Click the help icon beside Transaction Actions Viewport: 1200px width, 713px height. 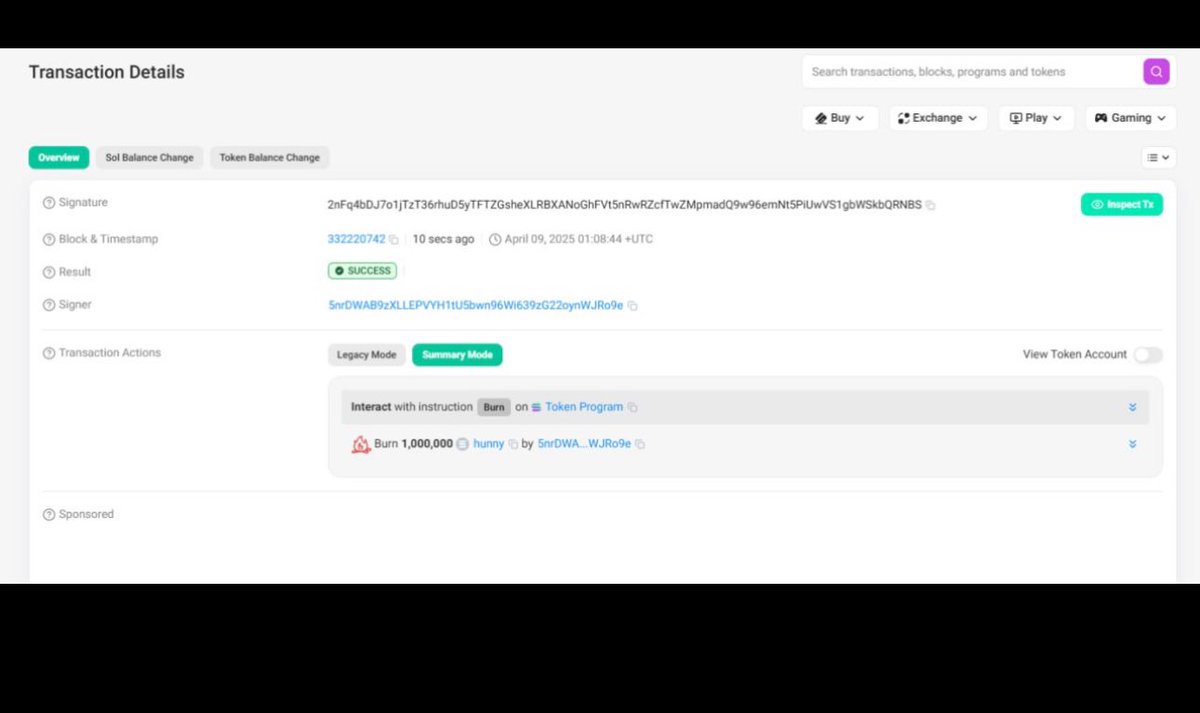coord(49,353)
